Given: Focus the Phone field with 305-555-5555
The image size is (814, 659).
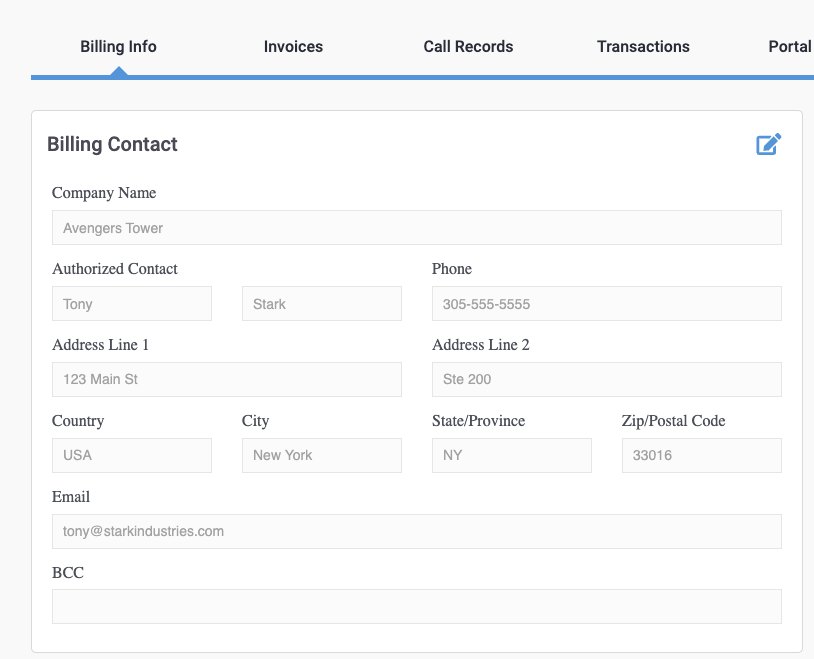Looking at the screenshot, I should coord(607,303).
